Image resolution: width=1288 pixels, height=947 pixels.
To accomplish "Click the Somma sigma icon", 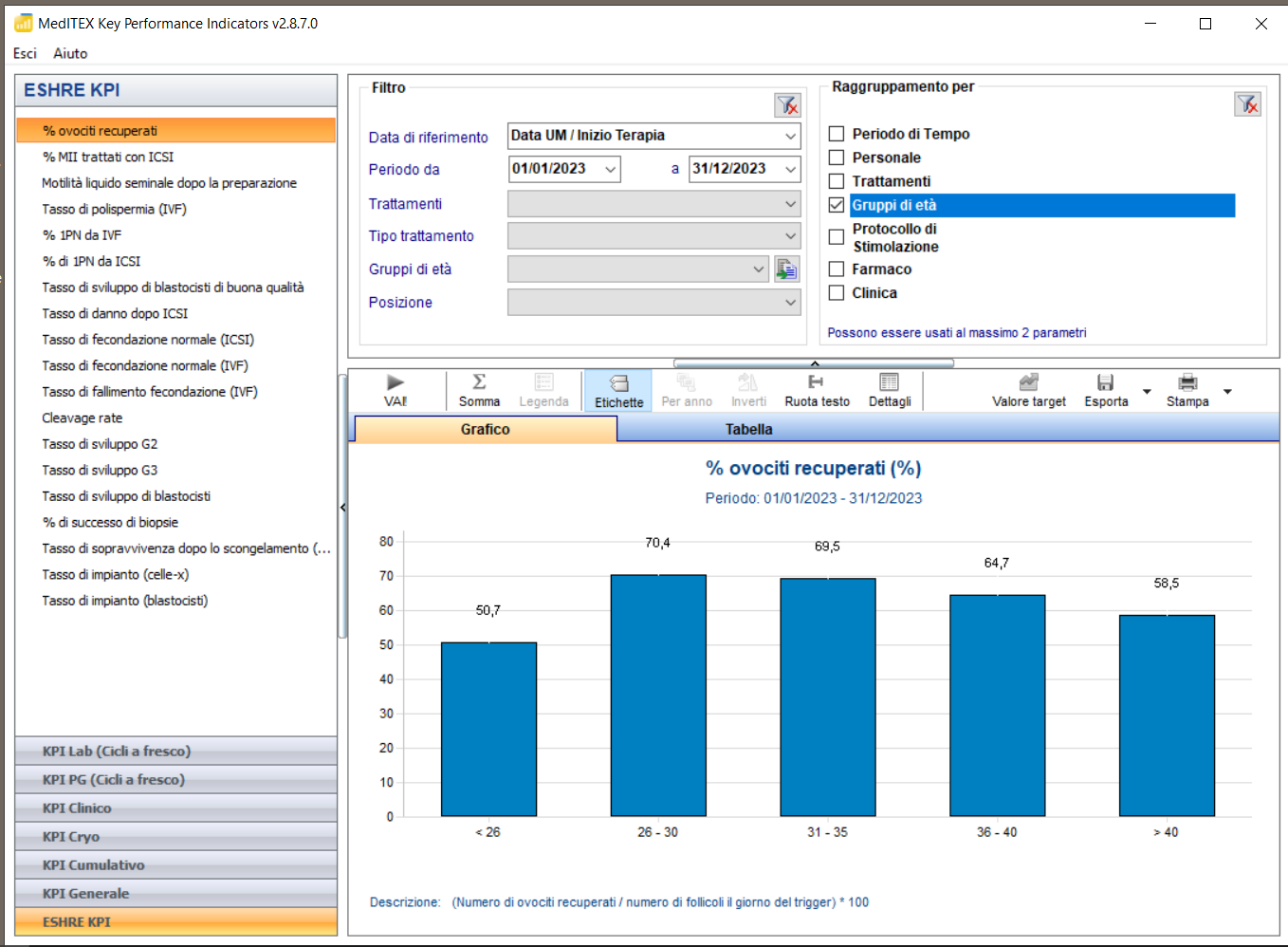I will click(x=479, y=382).
